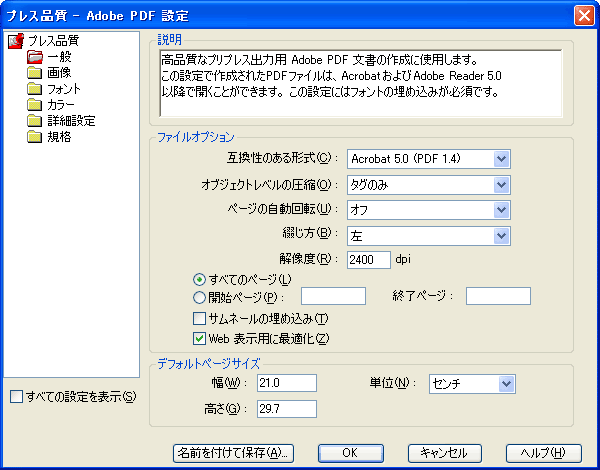Close the Adobe PDF 設定 dialog

click(584, 16)
